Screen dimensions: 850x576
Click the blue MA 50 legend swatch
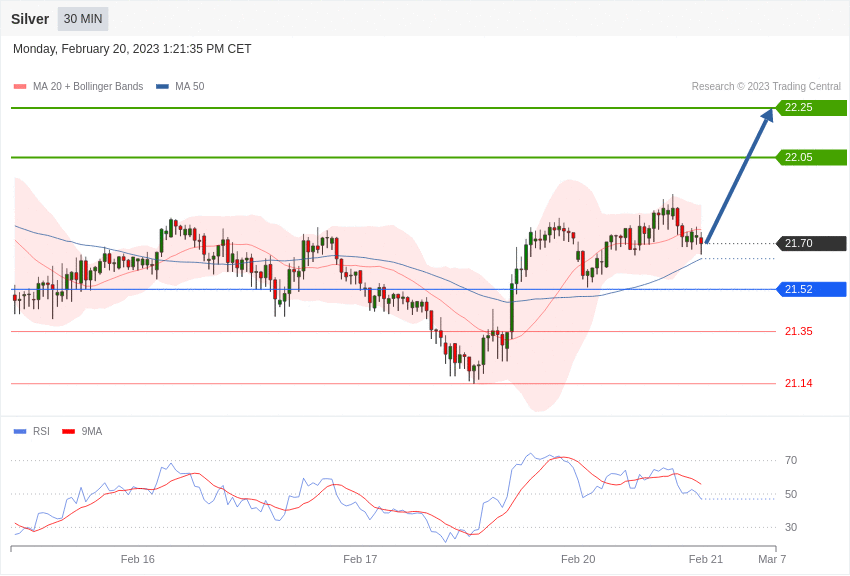[162, 87]
